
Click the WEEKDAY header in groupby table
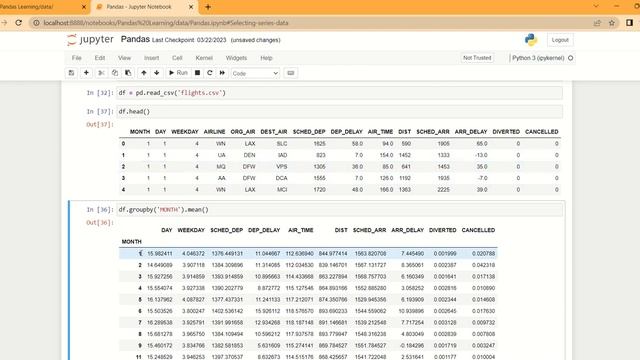tap(191, 230)
